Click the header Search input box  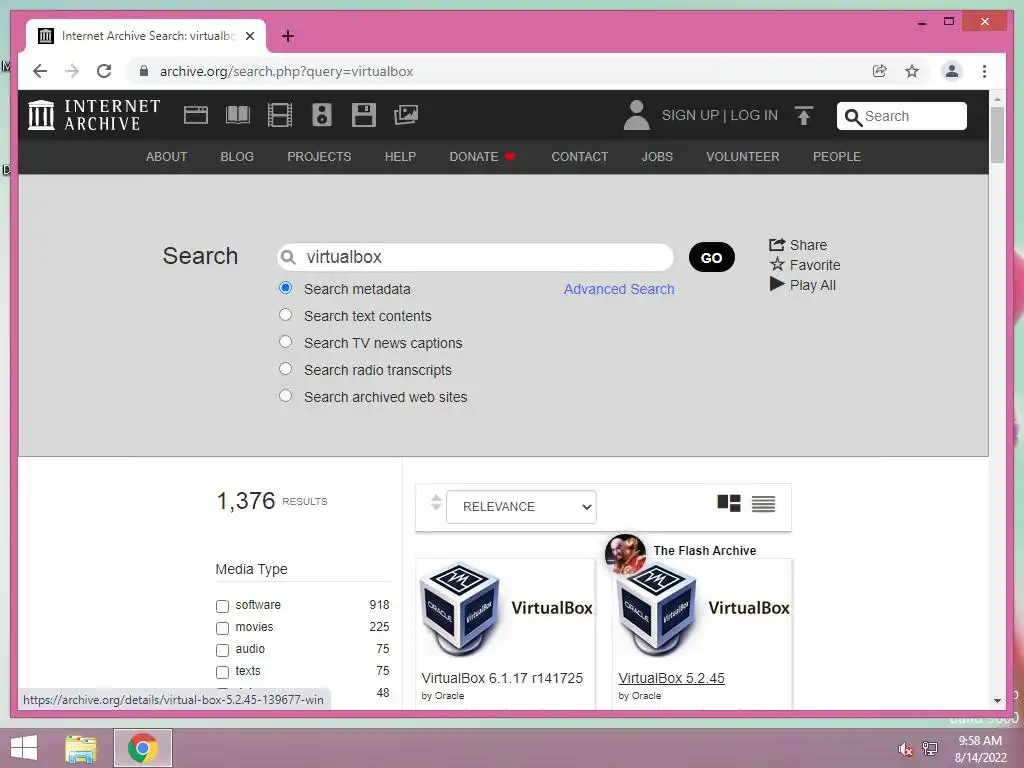[902, 116]
